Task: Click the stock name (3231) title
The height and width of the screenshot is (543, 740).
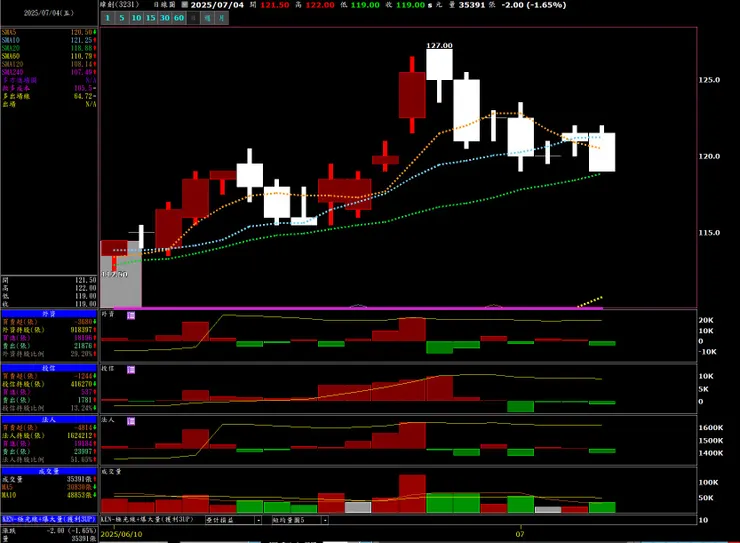Action: (120, 5)
